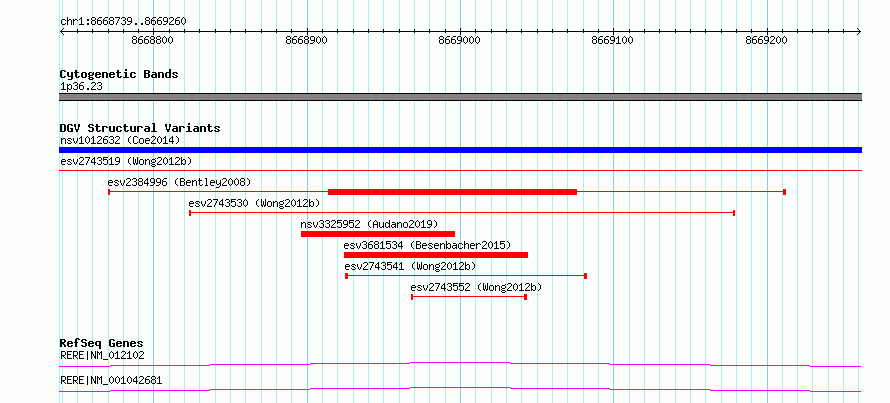Click the blue nsv1012632 variant bar
The image size is (890, 403).
[460, 150]
